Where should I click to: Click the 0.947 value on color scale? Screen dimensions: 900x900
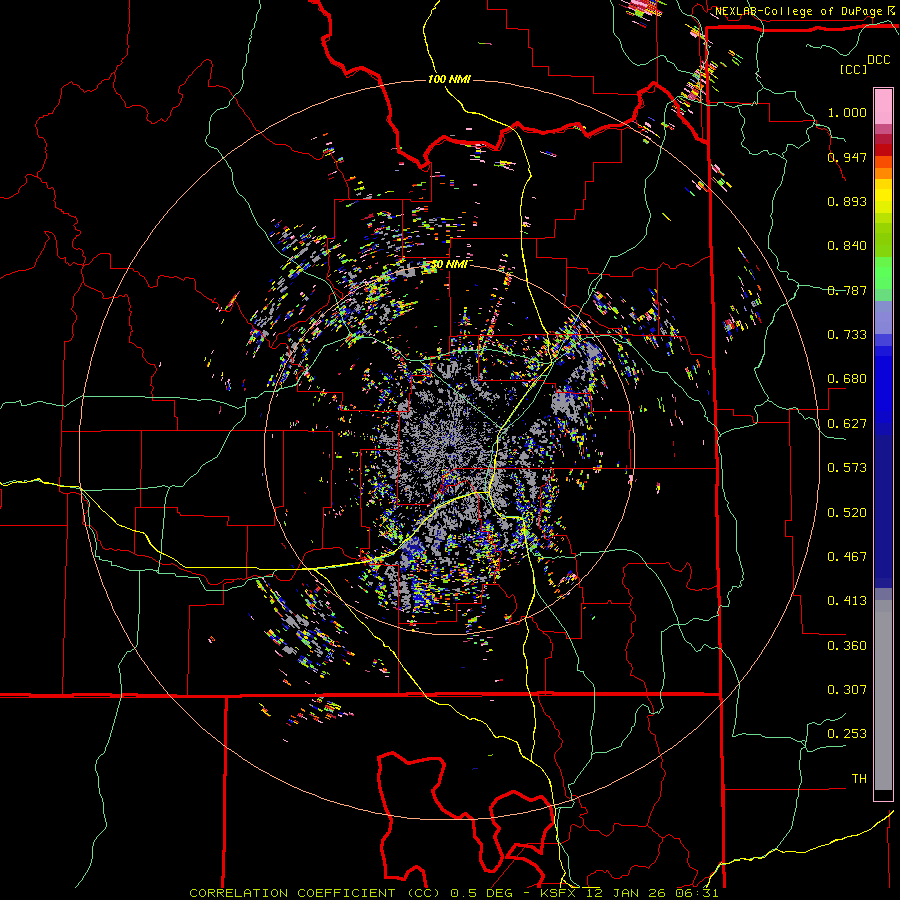pos(847,157)
